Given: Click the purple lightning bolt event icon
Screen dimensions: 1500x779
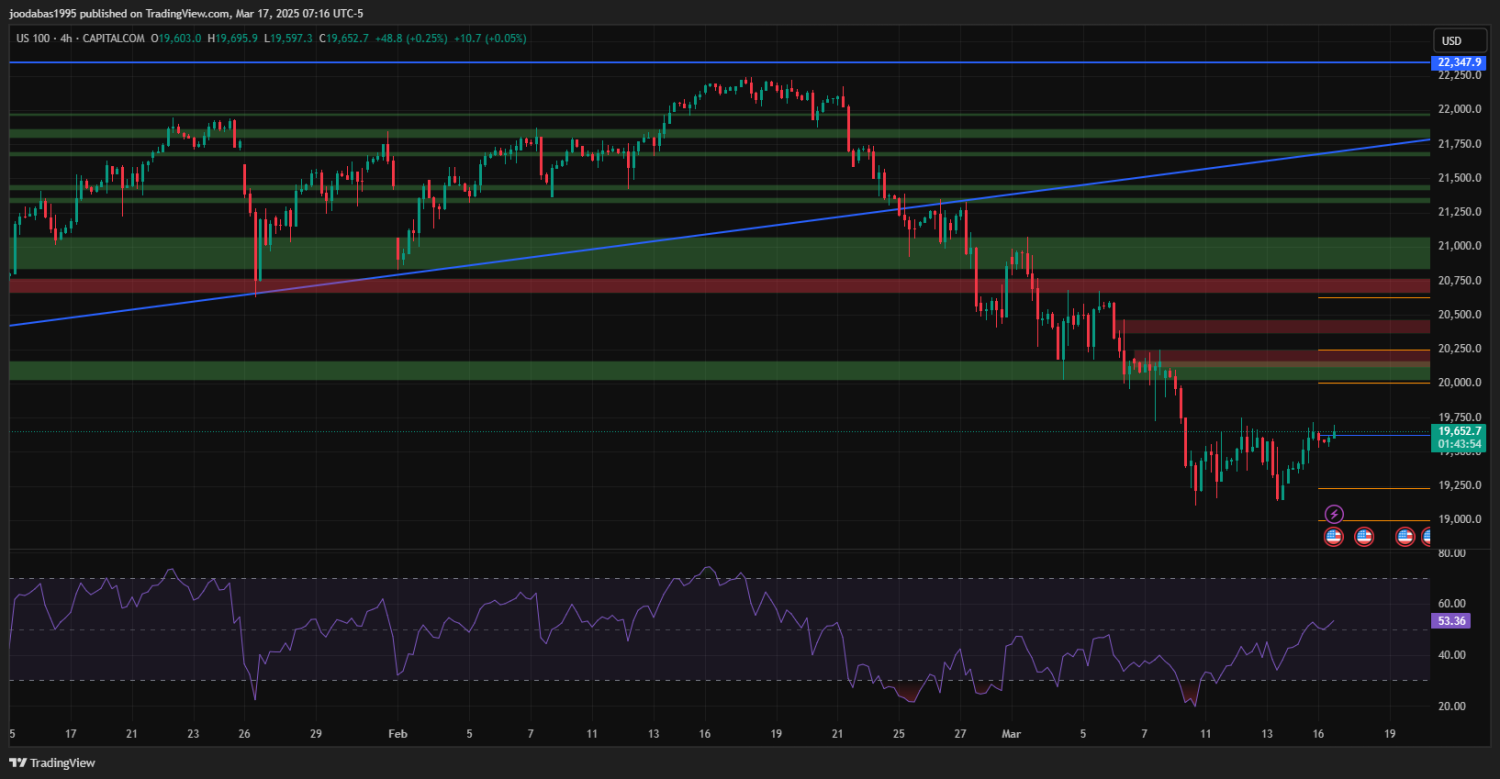Looking at the screenshot, I should tap(1334, 514).
